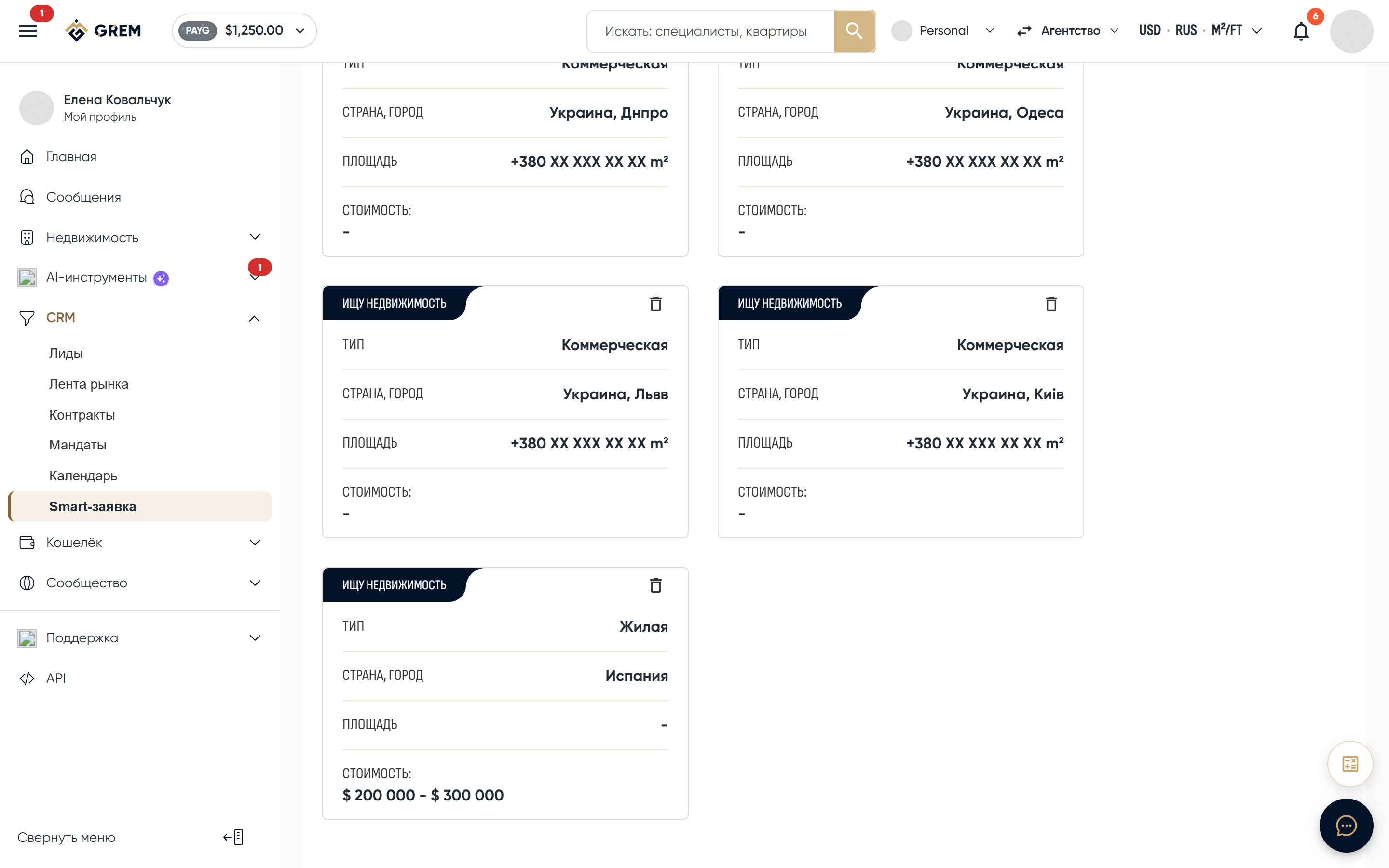
Task: Open Календарь menu item
Action: [x=83, y=475]
